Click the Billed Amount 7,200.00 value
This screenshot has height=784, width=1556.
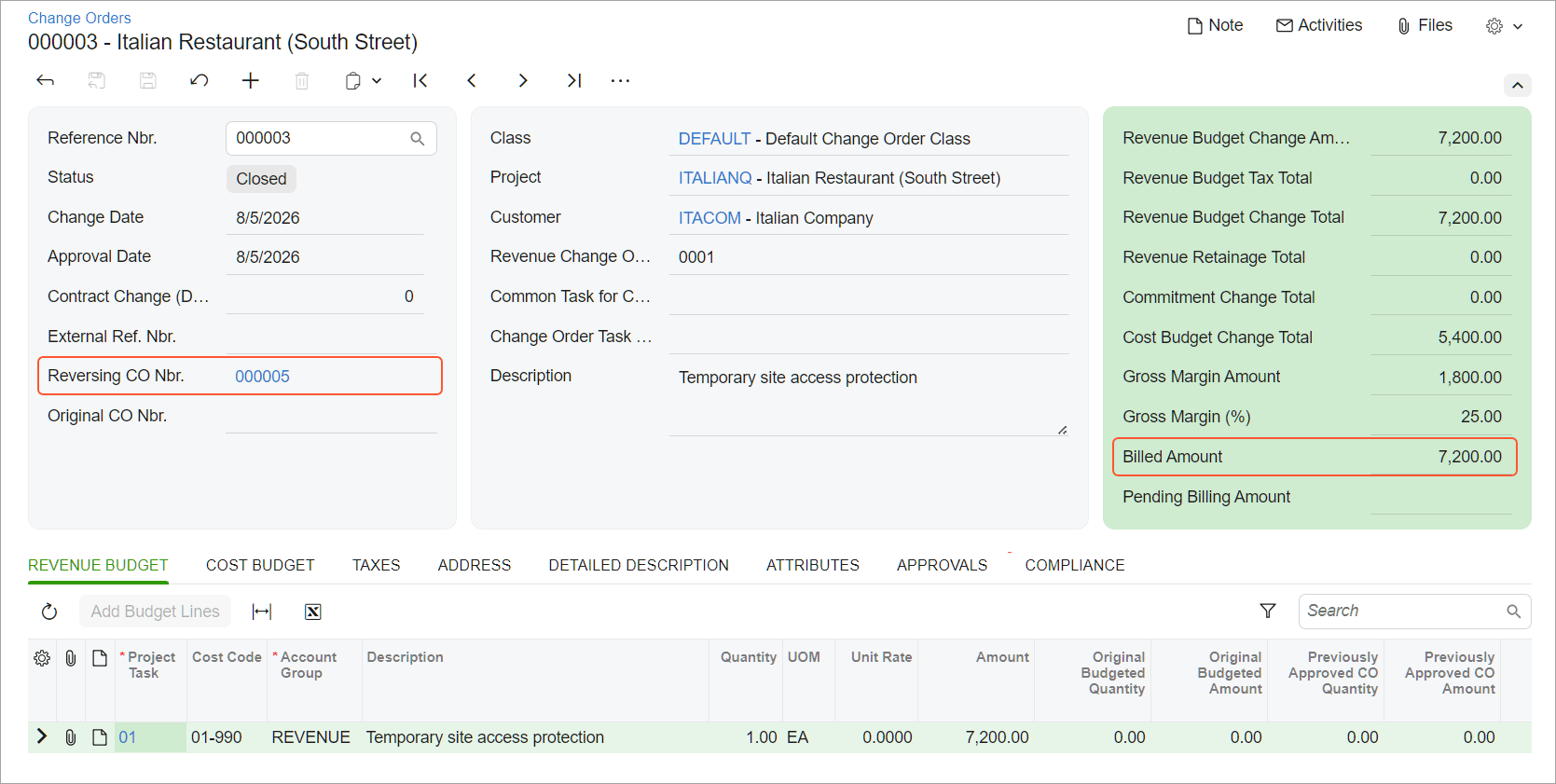[1469, 457]
